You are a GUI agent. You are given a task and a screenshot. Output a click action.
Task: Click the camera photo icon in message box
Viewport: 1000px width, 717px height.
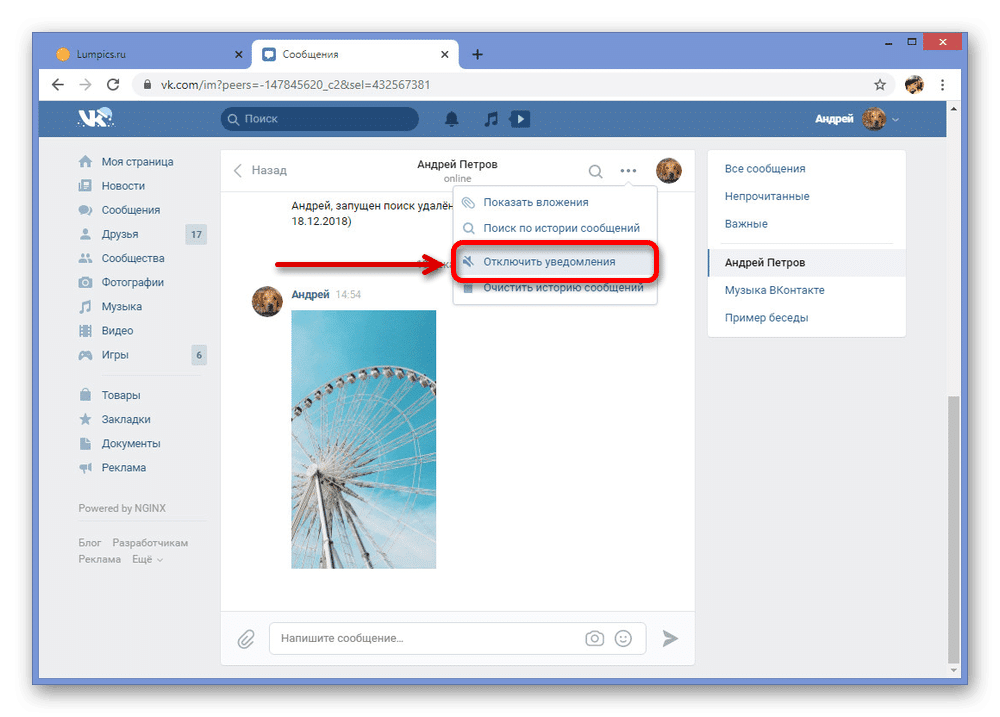(x=595, y=638)
